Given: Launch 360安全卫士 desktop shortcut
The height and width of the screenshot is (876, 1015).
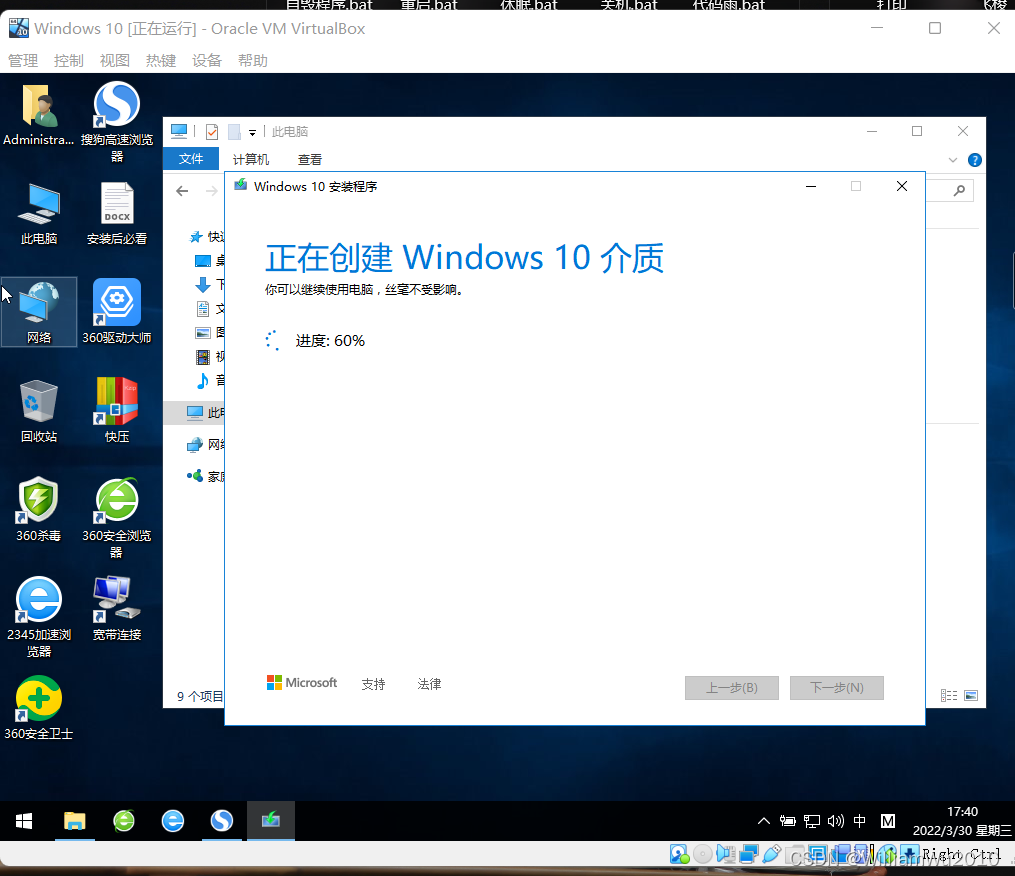Looking at the screenshot, I should tap(39, 708).
